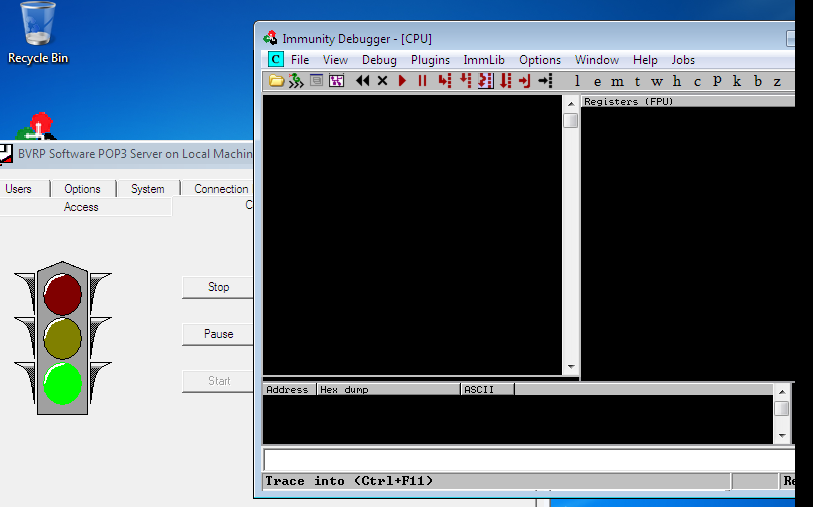The height and width of the screenshot is (507, 813).
Task: Show Windows via 'w' button
Action: pyautogui.click(x=657, y=81)
